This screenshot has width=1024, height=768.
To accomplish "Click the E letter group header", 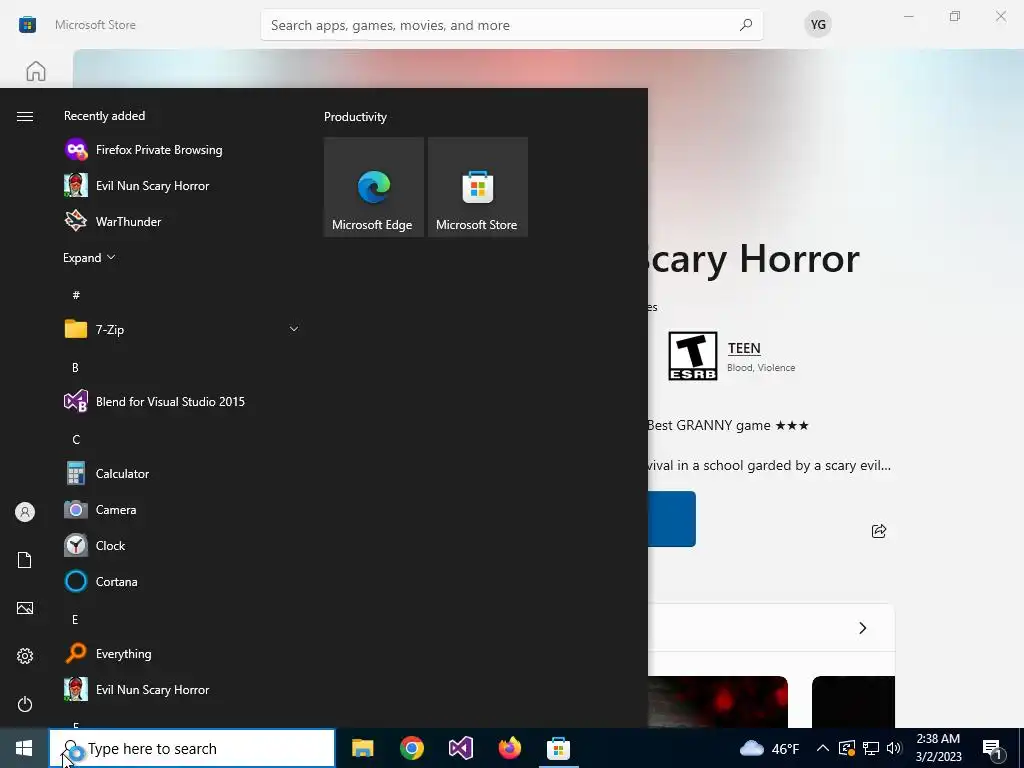I will 75,620.
